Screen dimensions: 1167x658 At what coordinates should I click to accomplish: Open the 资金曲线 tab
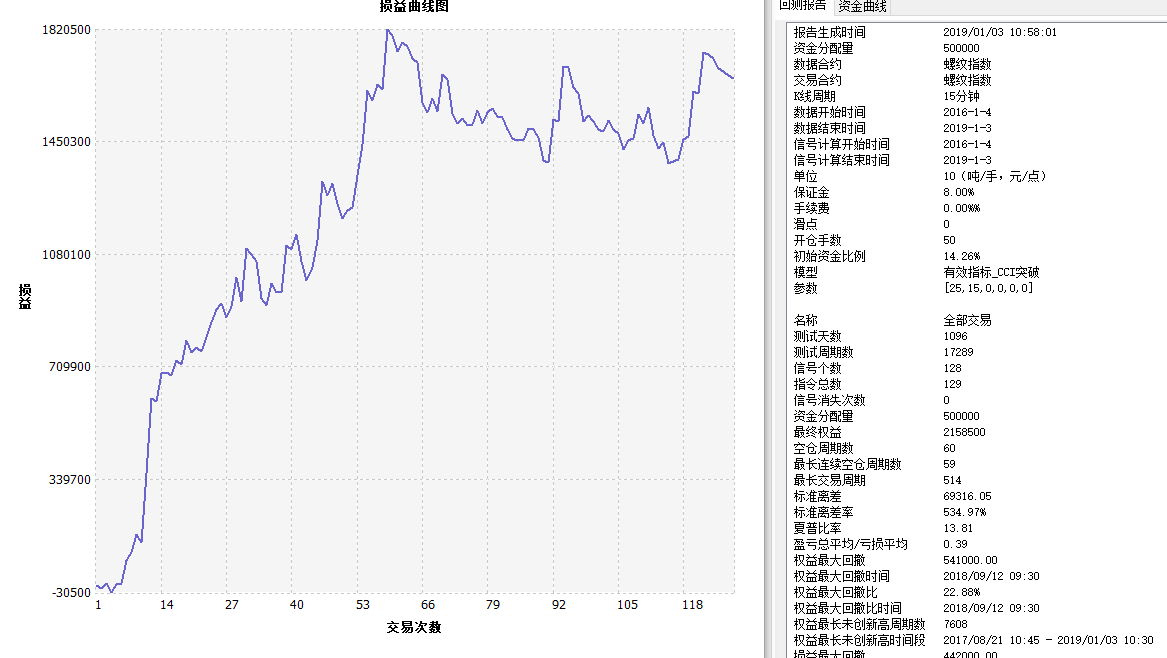pos(862,6)
